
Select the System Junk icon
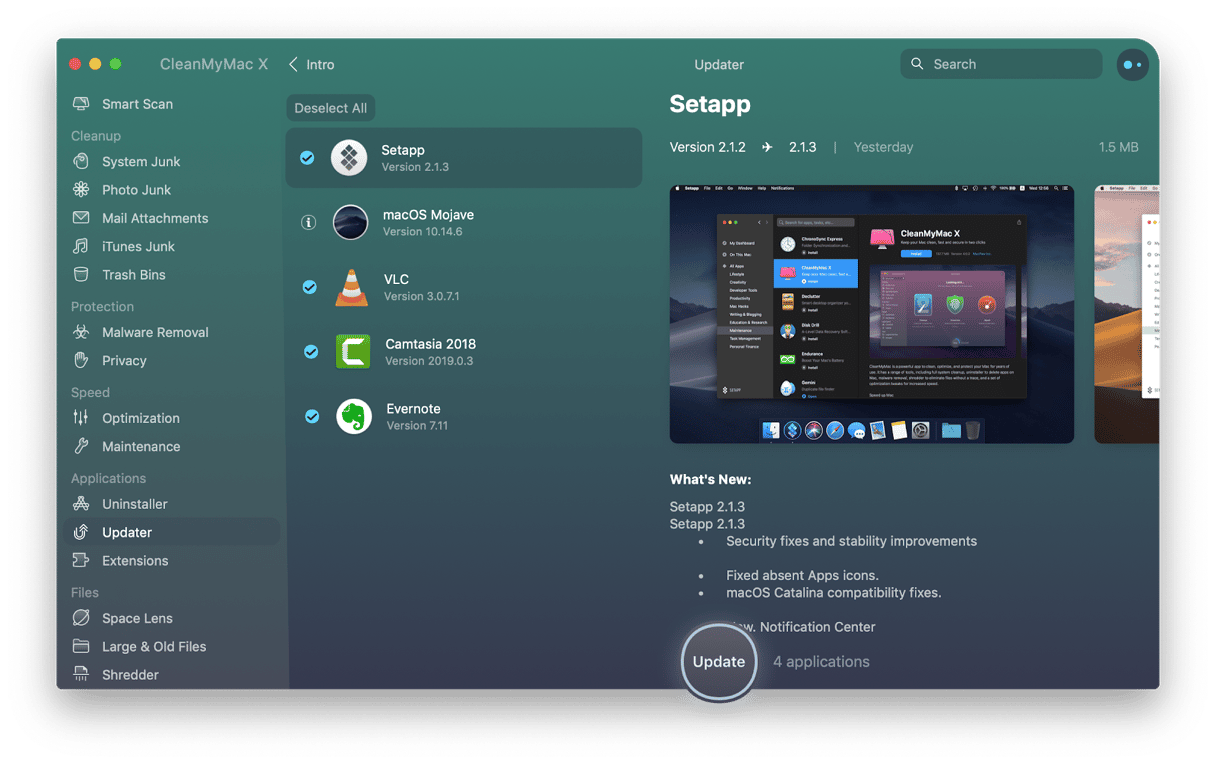(82, 162)
